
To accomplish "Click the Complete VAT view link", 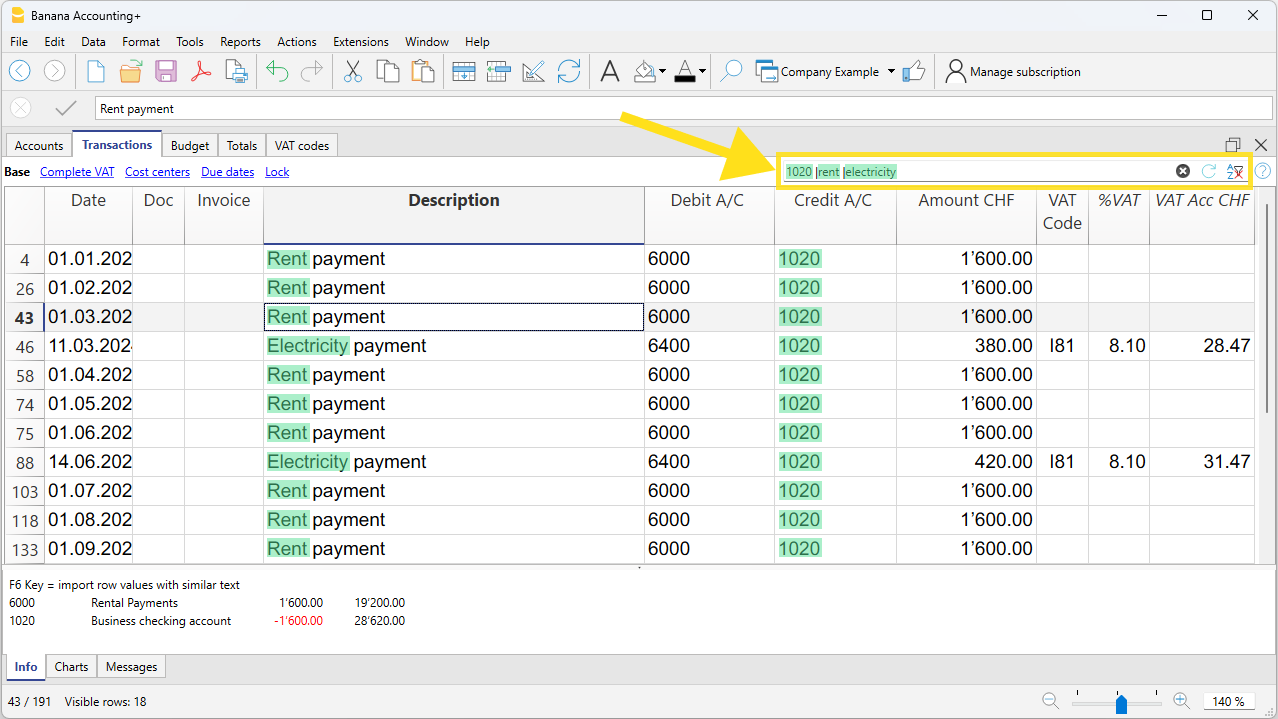I will click(x=77, y=172).
